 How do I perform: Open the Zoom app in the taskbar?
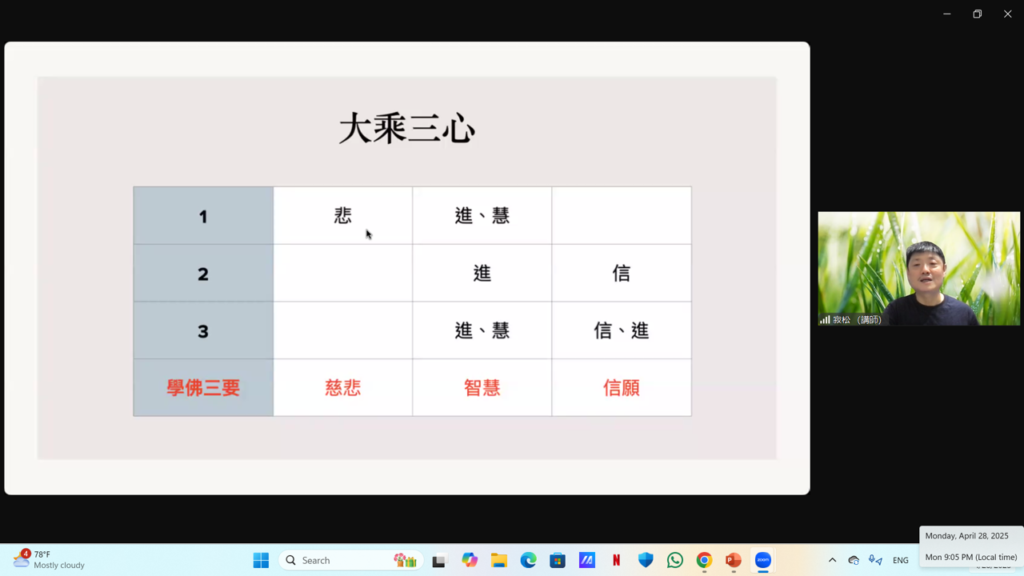click(x=763, y=560)
